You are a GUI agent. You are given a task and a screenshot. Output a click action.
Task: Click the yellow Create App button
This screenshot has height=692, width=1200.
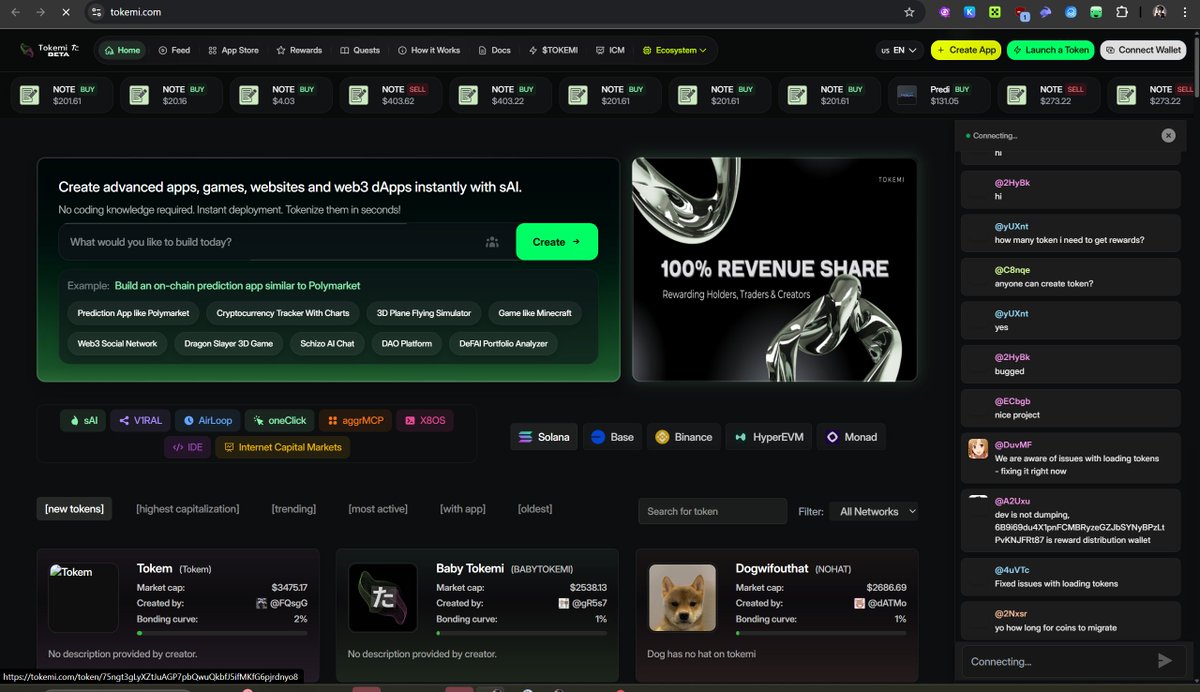(966, 50)
